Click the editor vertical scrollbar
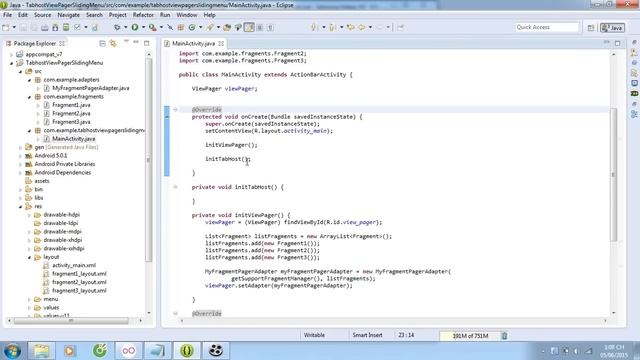Image resolution: width=640 pixels, height=360 pixels. 613,174
